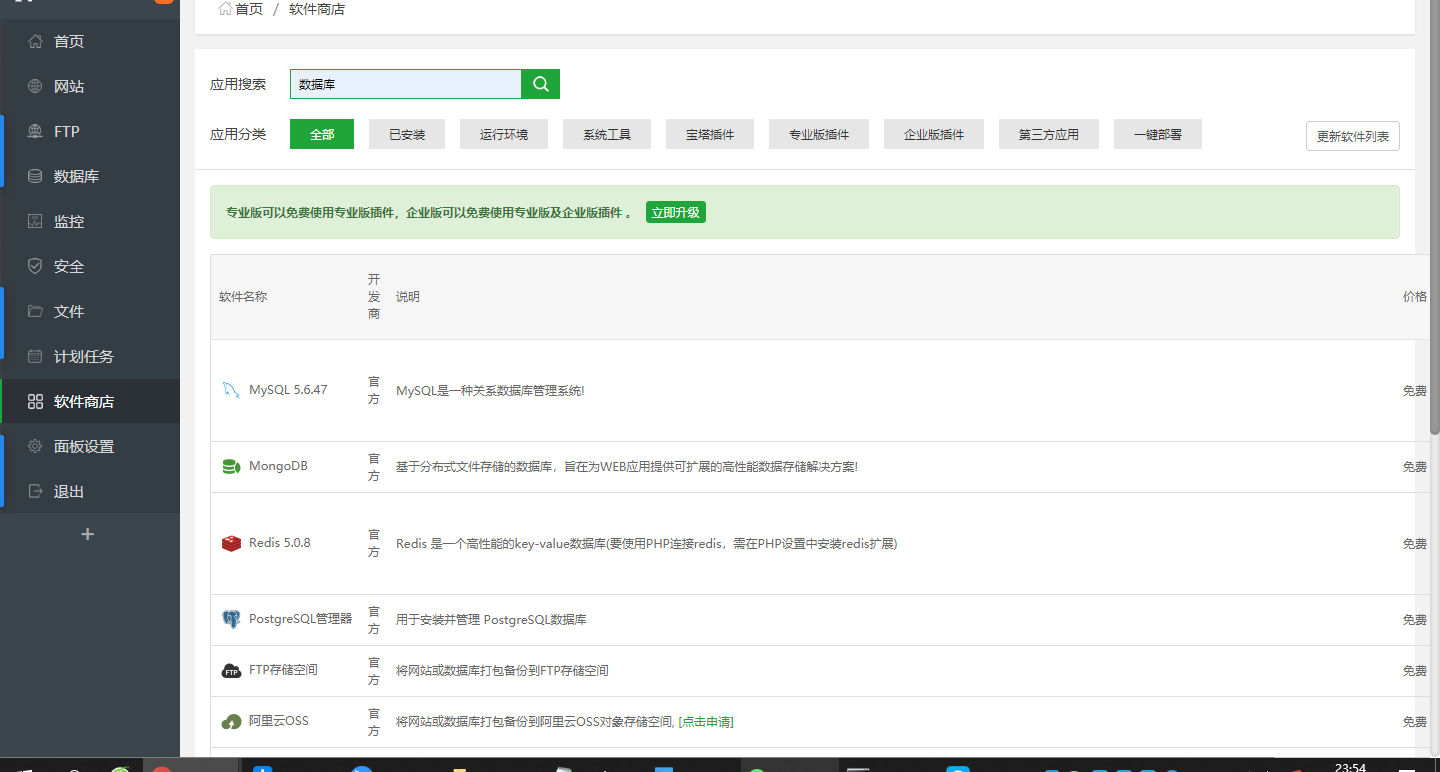Open the 数据库 database icon in sidebar
The width and height of the screenshot is (1440, 772).
click(35, 177)
